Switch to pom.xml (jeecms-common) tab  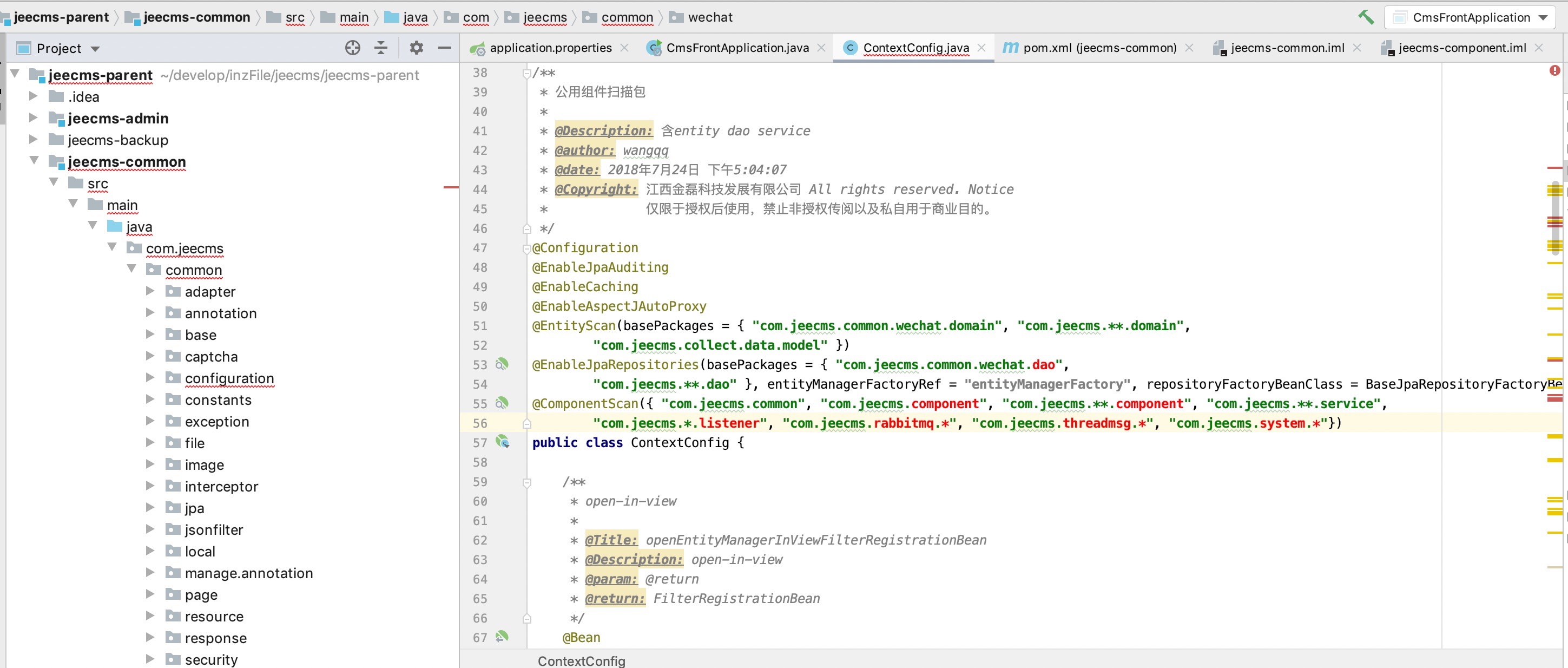(1099, 48)
